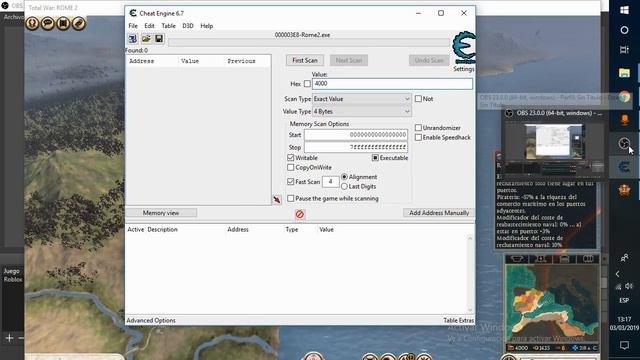Click the red arrow add-to-address-list icon

point(277,200)
